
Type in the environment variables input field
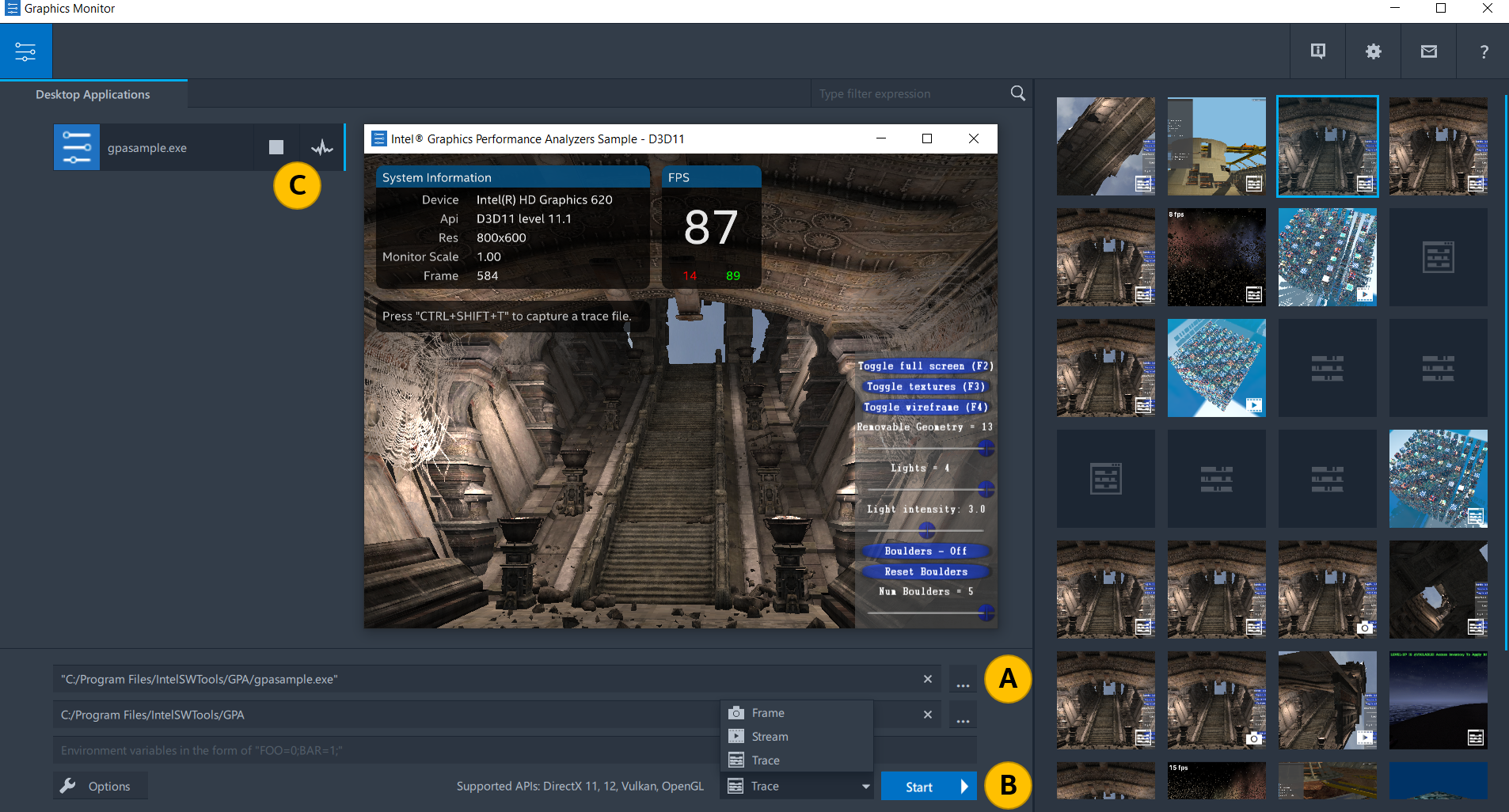pyautogui.click(x=380, y=750)
